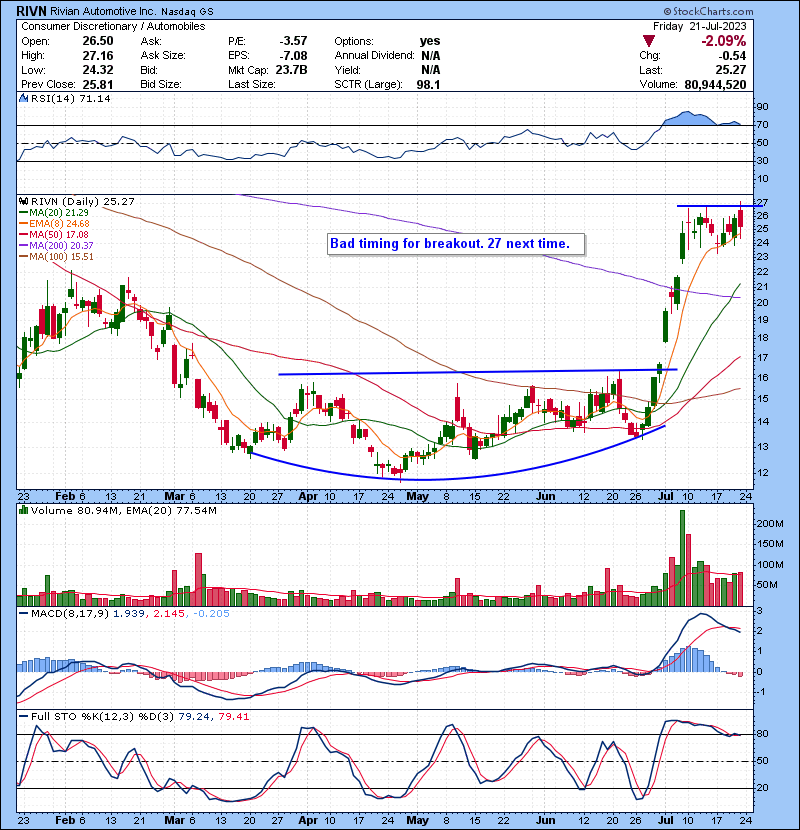Click the StockCharts.com copyright label
800x830 pixels.
pos(708,11)
